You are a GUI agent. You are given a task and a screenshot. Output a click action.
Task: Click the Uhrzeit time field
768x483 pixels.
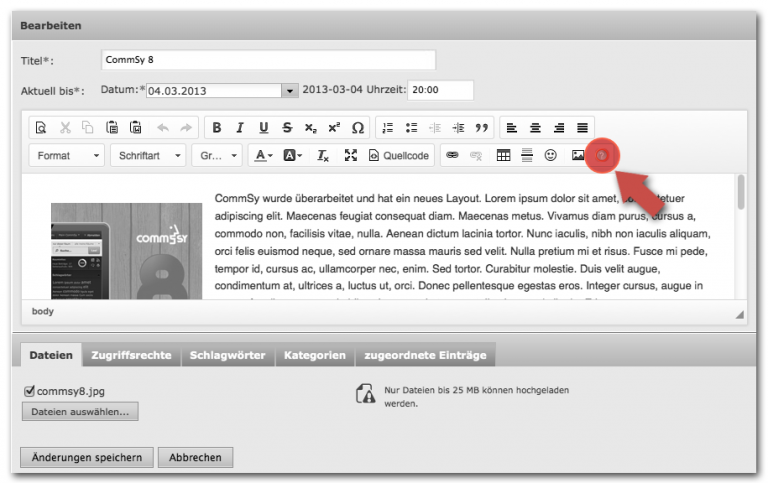440,90
